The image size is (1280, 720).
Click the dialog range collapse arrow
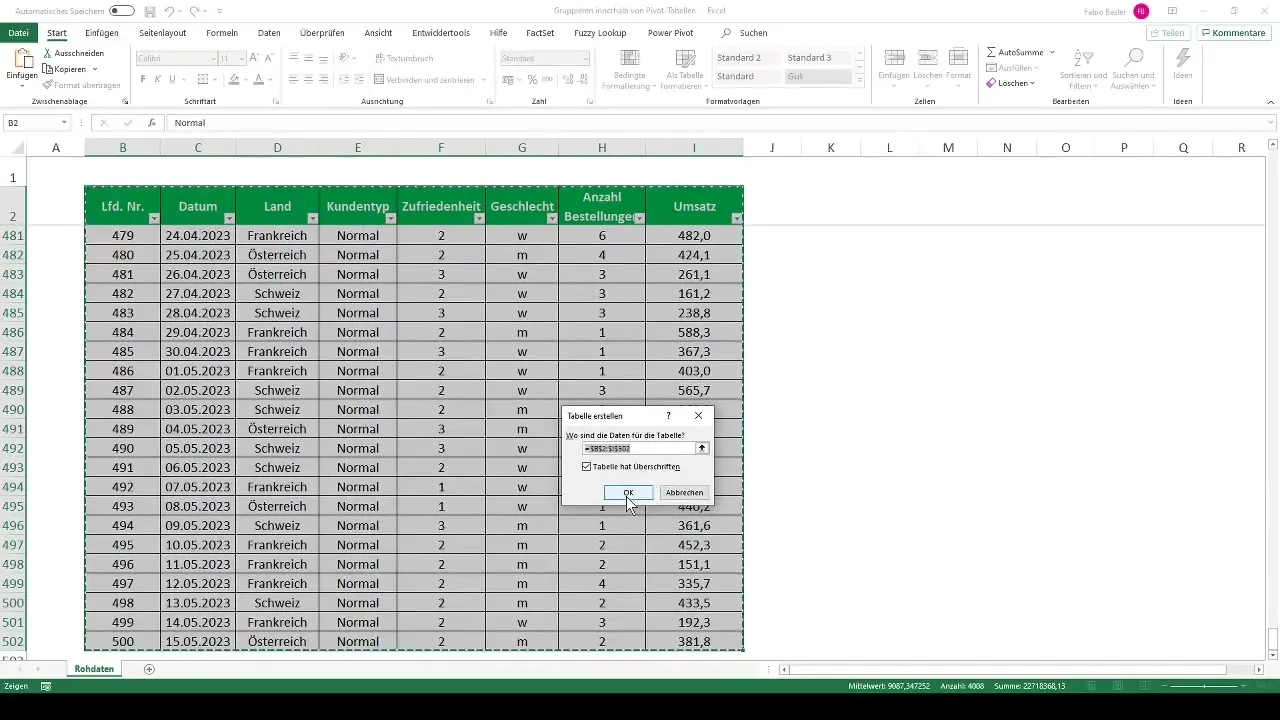click(703, 448)
